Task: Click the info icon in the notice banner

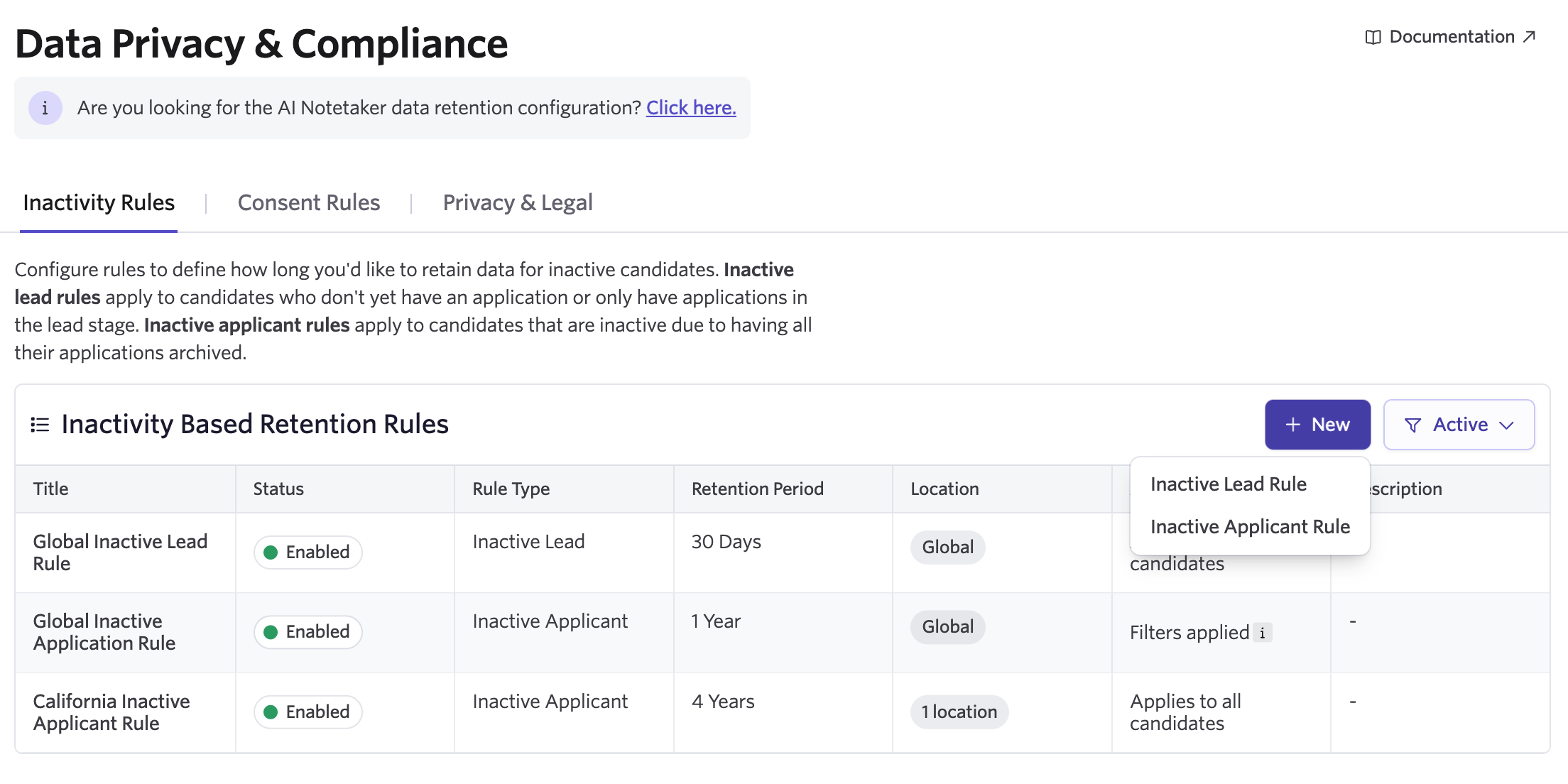Action: click(45, 108)
